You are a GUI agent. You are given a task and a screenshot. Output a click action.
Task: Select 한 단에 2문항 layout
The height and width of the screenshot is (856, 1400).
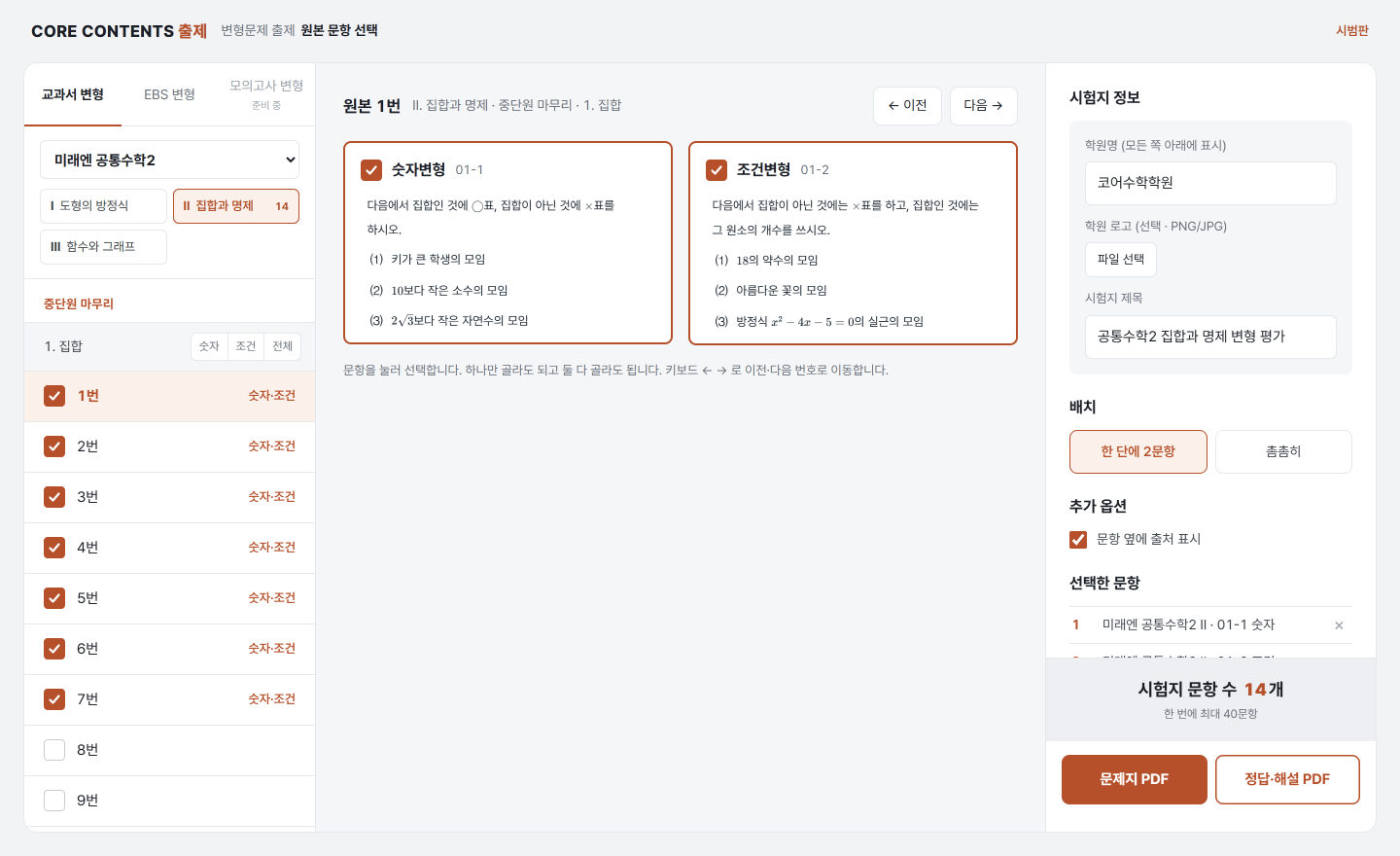(x=1138, y=451)
